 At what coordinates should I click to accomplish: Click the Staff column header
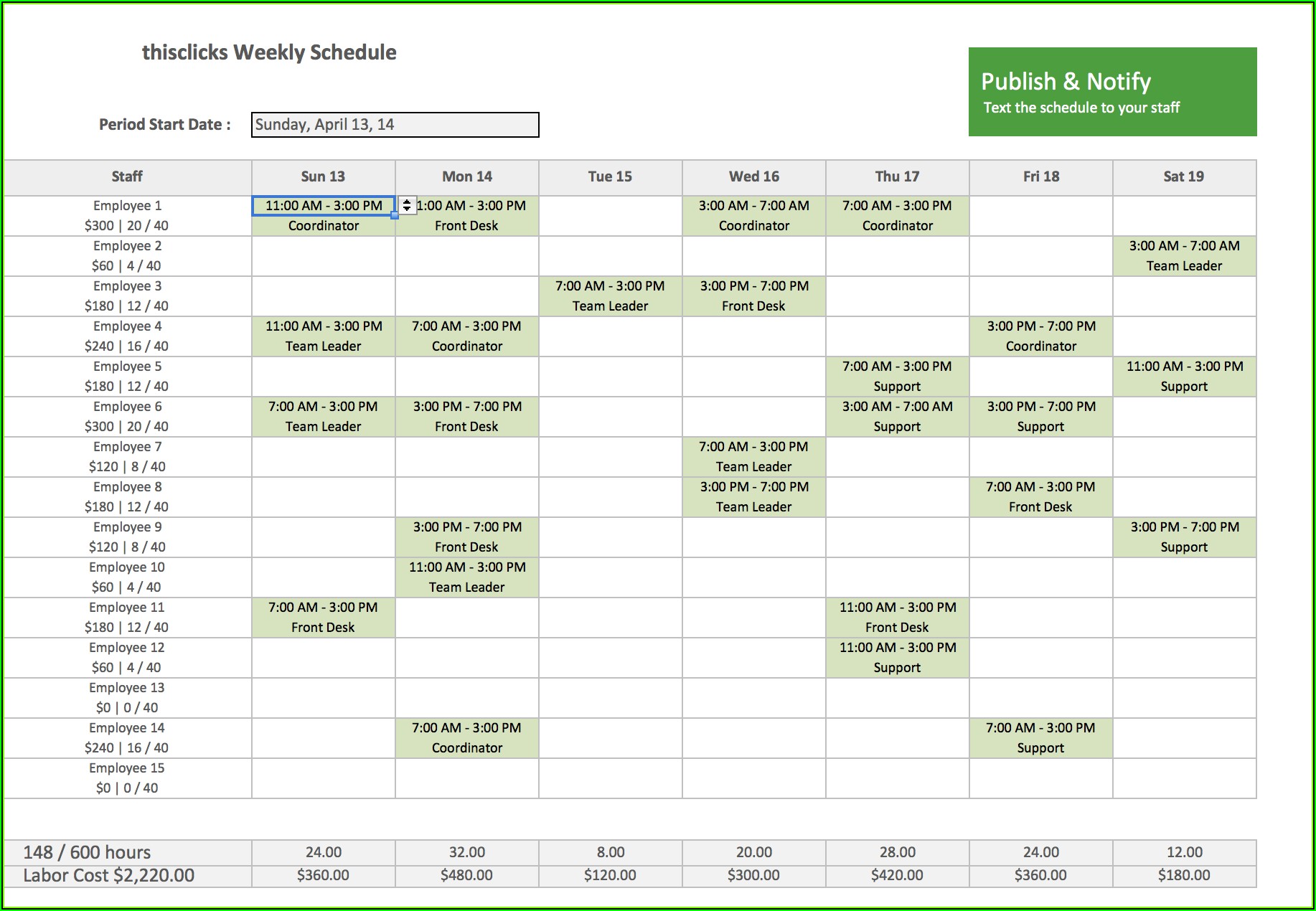click(x=127, y=176)
